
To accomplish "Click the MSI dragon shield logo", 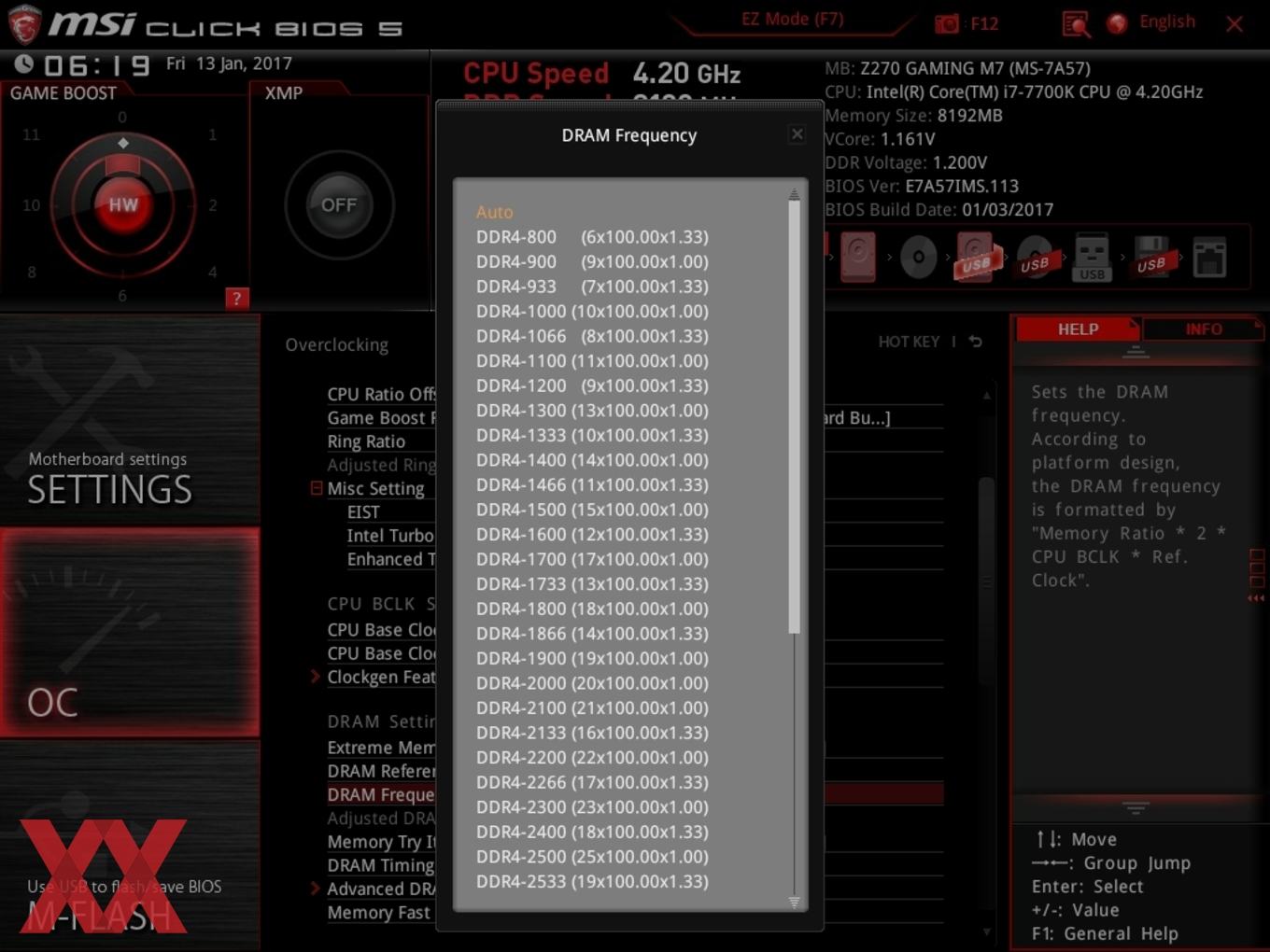I will [x=24, y=23].
